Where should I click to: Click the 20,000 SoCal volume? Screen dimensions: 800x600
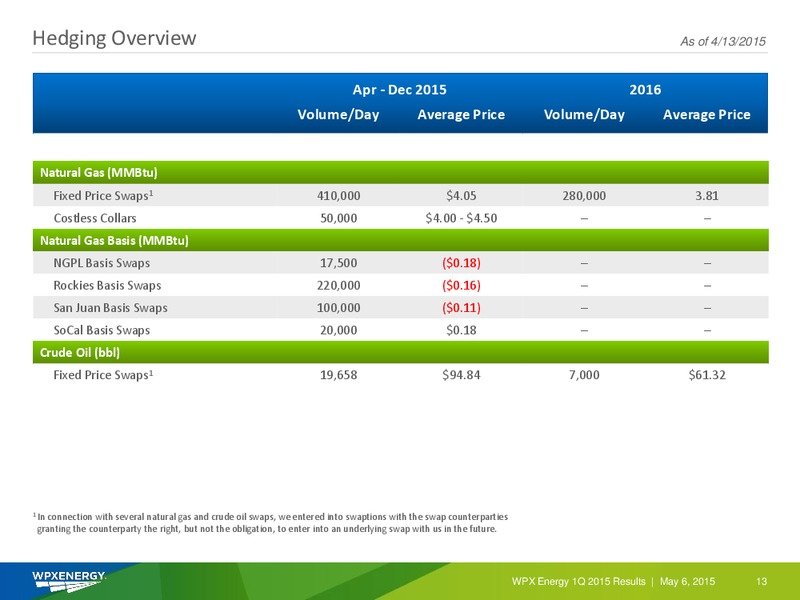[338, 330]
